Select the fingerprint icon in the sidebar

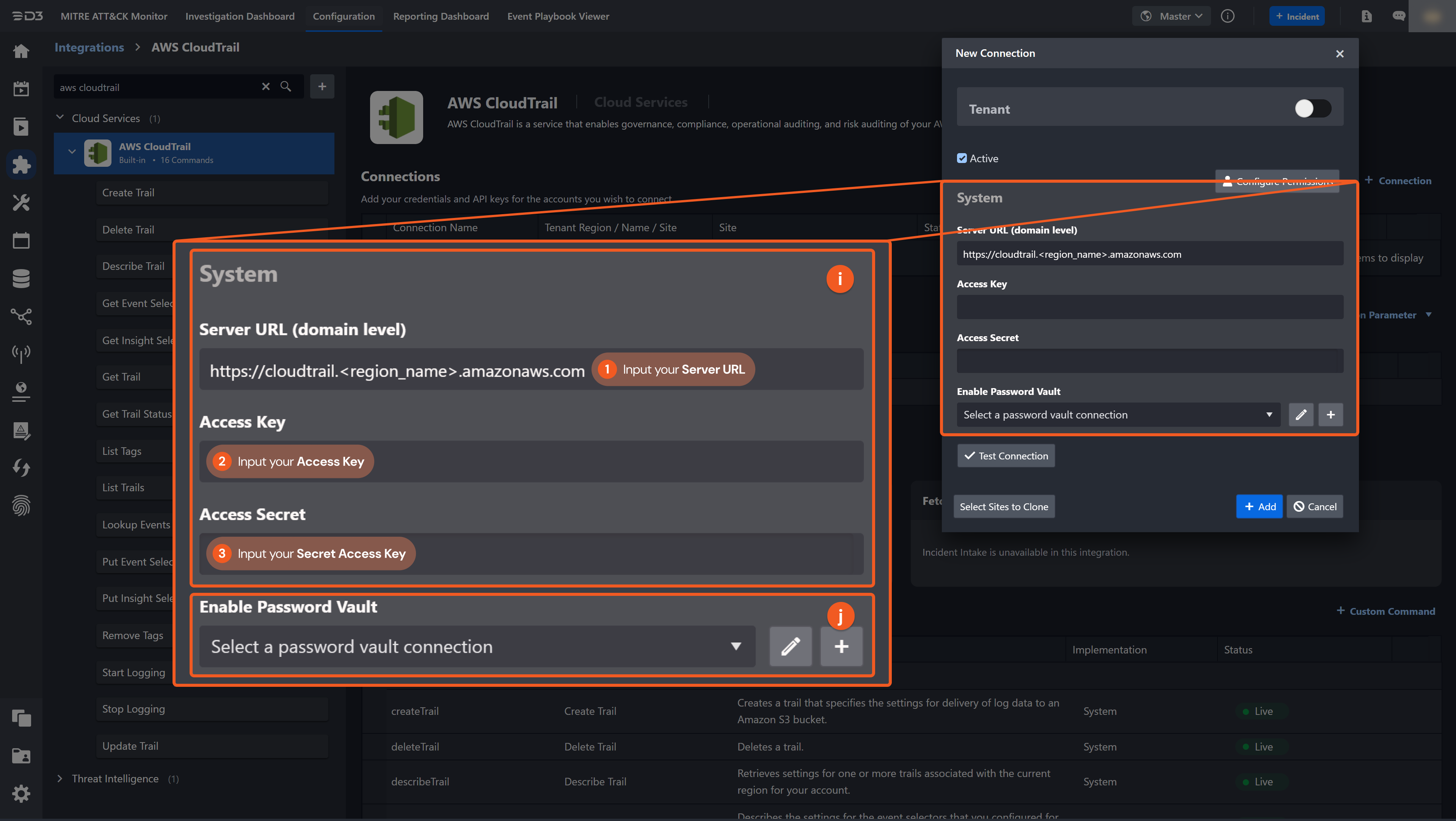point(21,506)
